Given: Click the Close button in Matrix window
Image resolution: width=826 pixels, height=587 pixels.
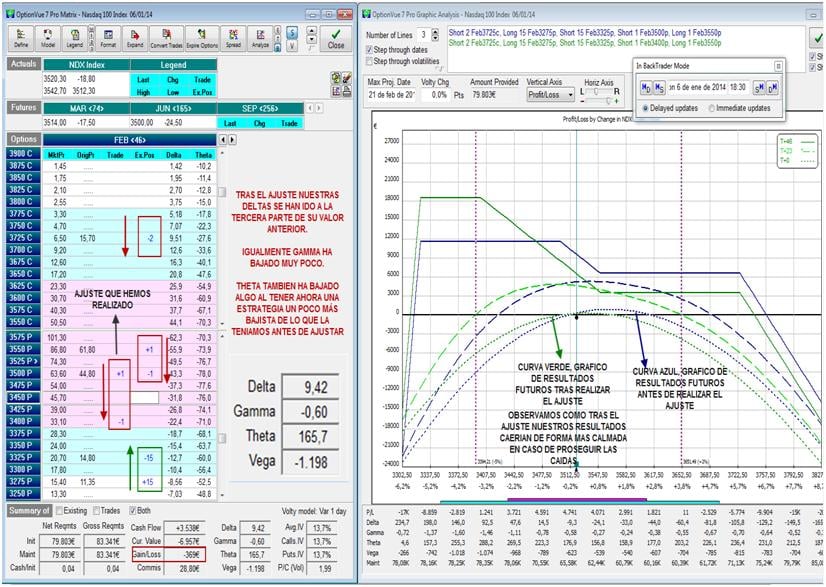Looking at the screenshot, I should 336,38.
